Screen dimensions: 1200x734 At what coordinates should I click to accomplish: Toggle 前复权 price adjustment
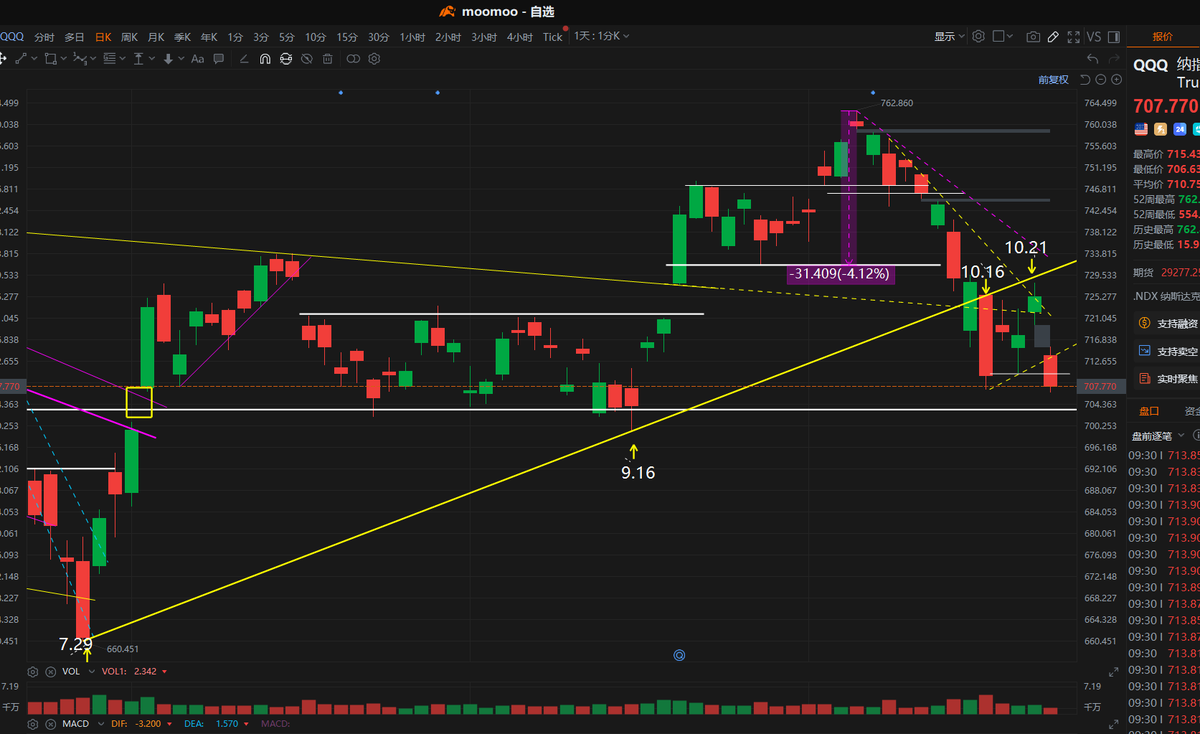(x=1053, y=79)
